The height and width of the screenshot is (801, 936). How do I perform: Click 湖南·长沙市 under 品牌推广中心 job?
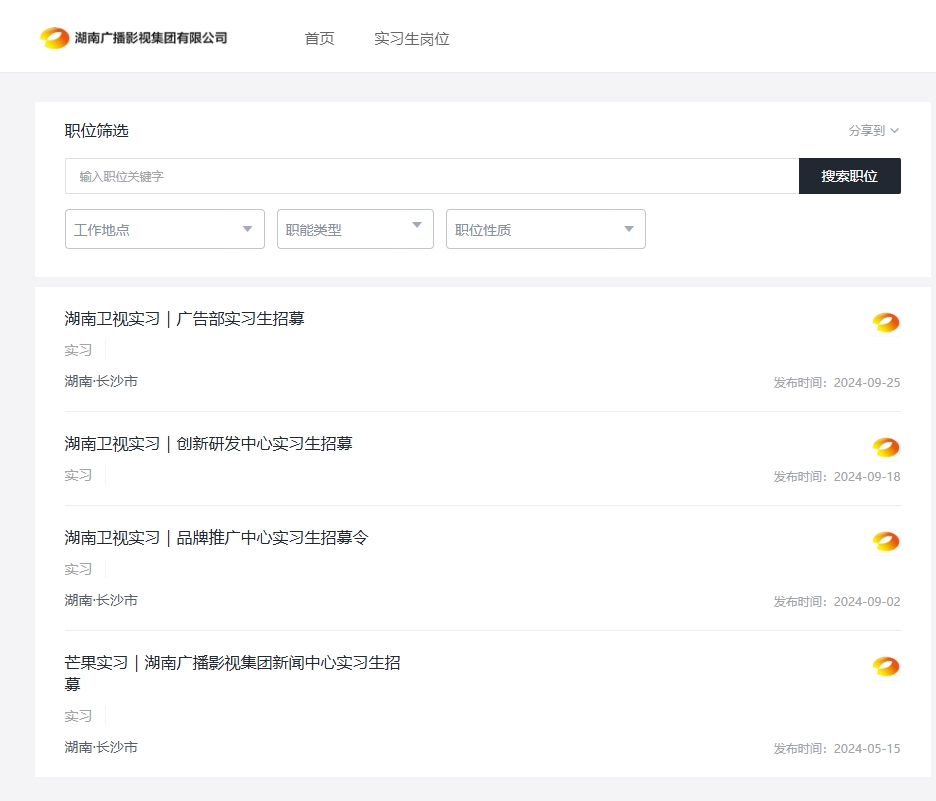(x=101, y=600)
